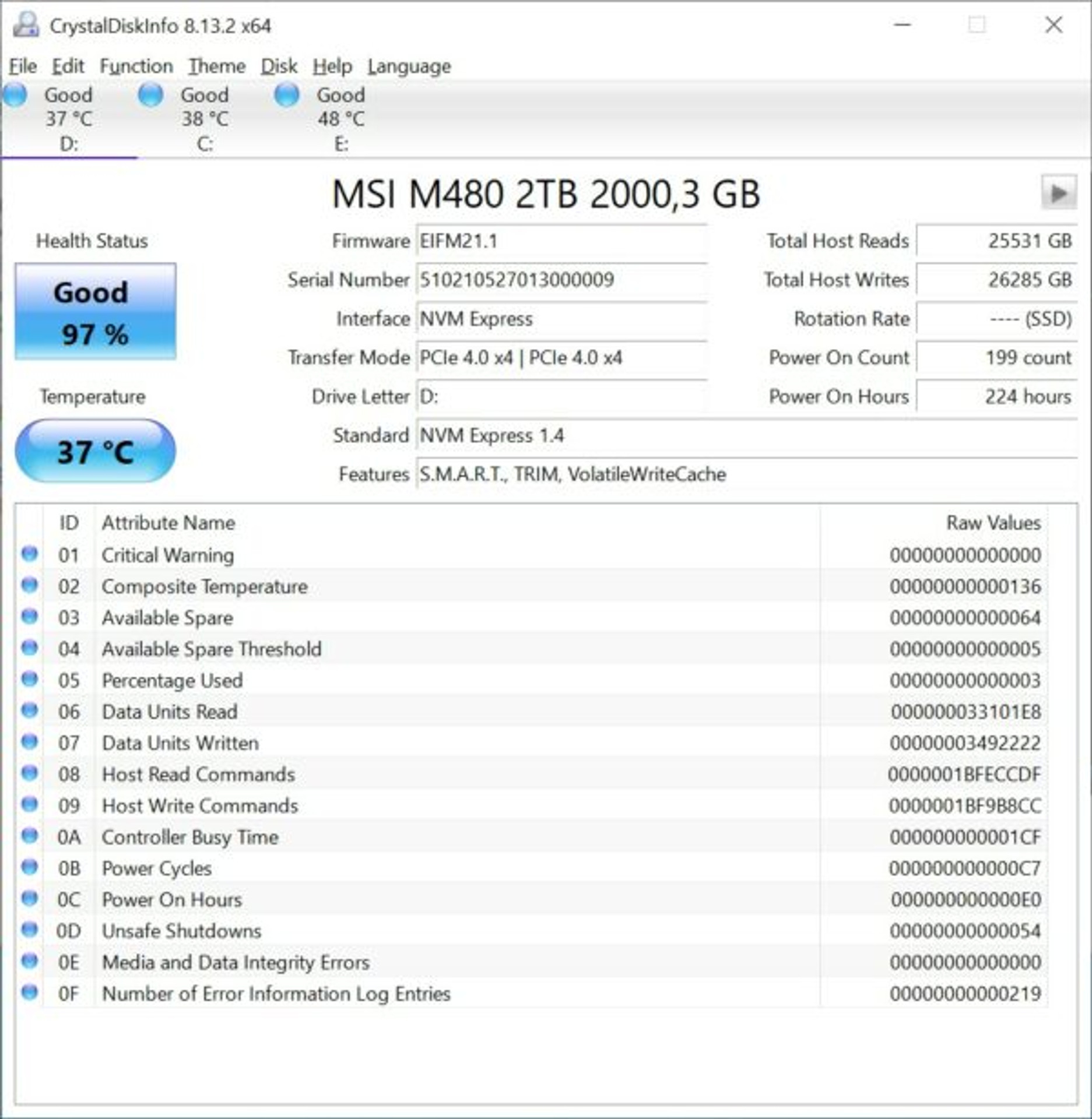Screen dimensions: 1092x1119
Task: Click status dot for Host Read Commands row
Action: pyautogui.click(x=29, y=773)
